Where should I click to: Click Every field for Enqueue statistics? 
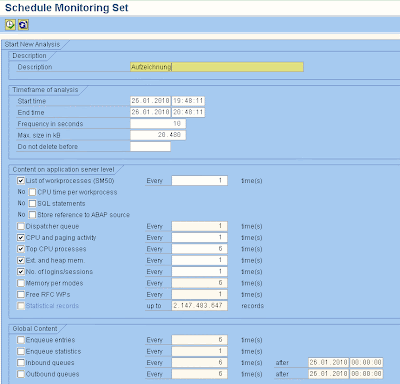[x=199, y=351]
